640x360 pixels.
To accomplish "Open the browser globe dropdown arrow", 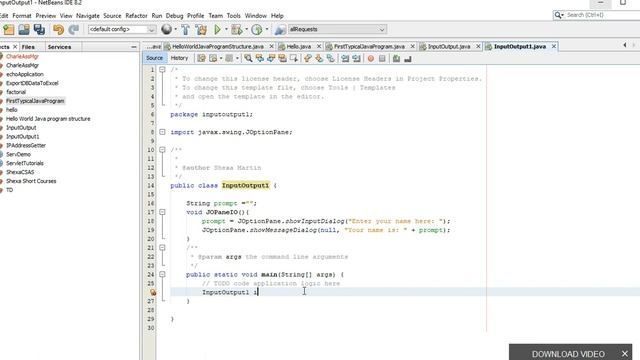I will coord(176,29).
